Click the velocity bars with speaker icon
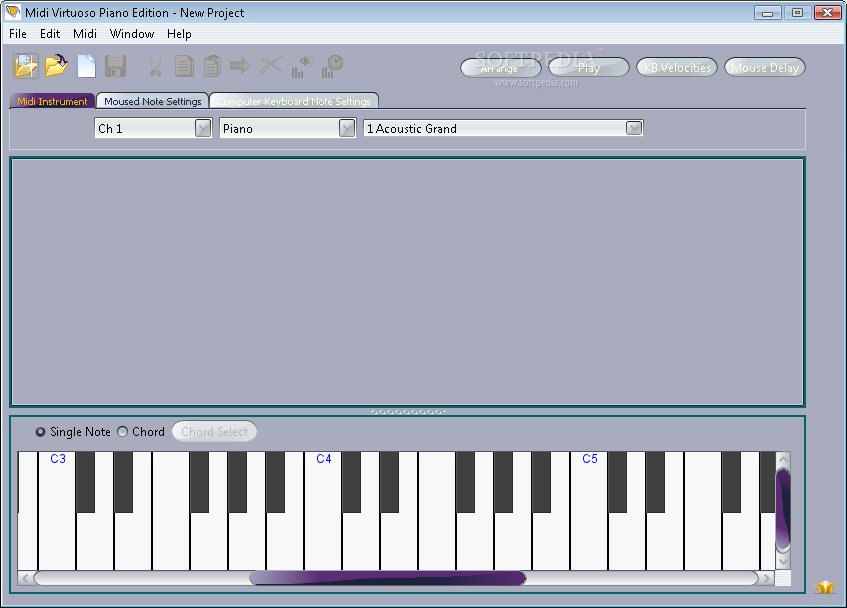 coord(302,66)
